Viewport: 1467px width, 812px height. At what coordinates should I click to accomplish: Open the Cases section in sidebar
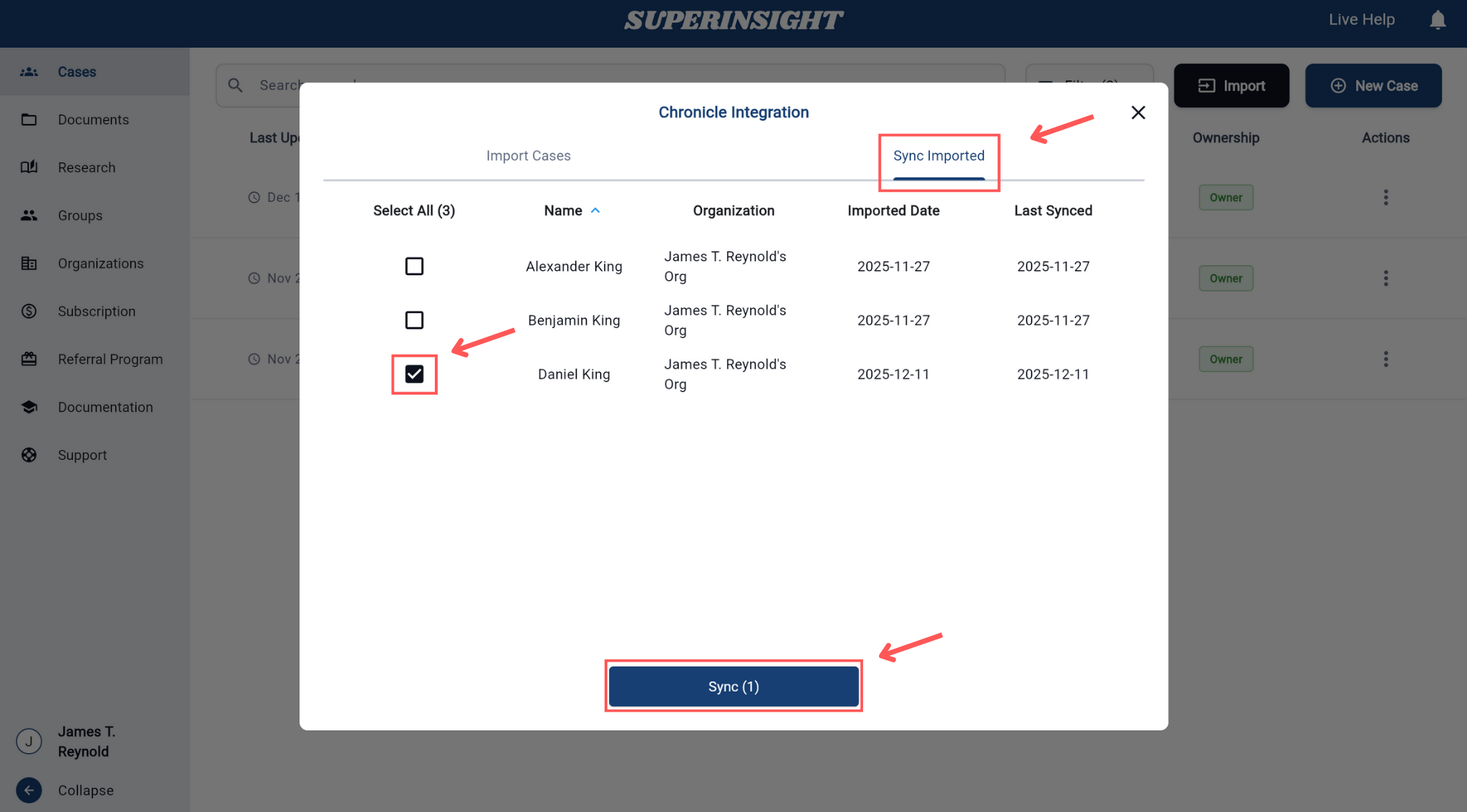[x=76, y=72]
